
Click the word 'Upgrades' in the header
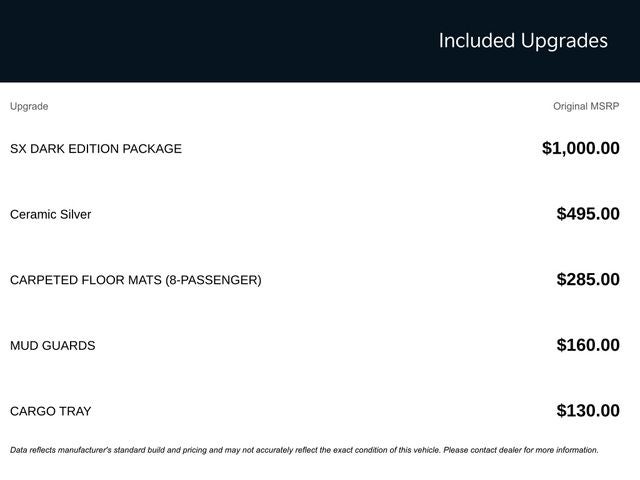tap(564, 41)
